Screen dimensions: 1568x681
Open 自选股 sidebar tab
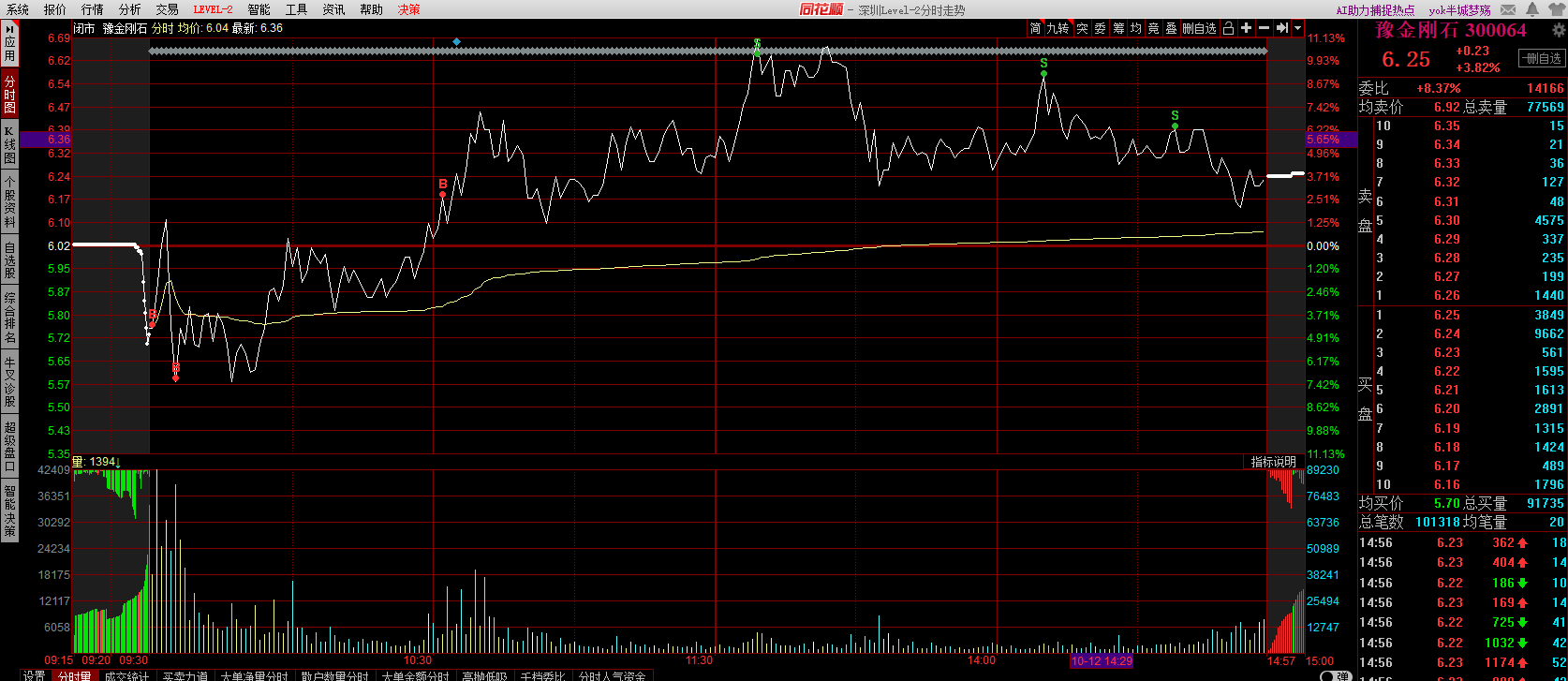pyautogui.click(x=10, y=260)
